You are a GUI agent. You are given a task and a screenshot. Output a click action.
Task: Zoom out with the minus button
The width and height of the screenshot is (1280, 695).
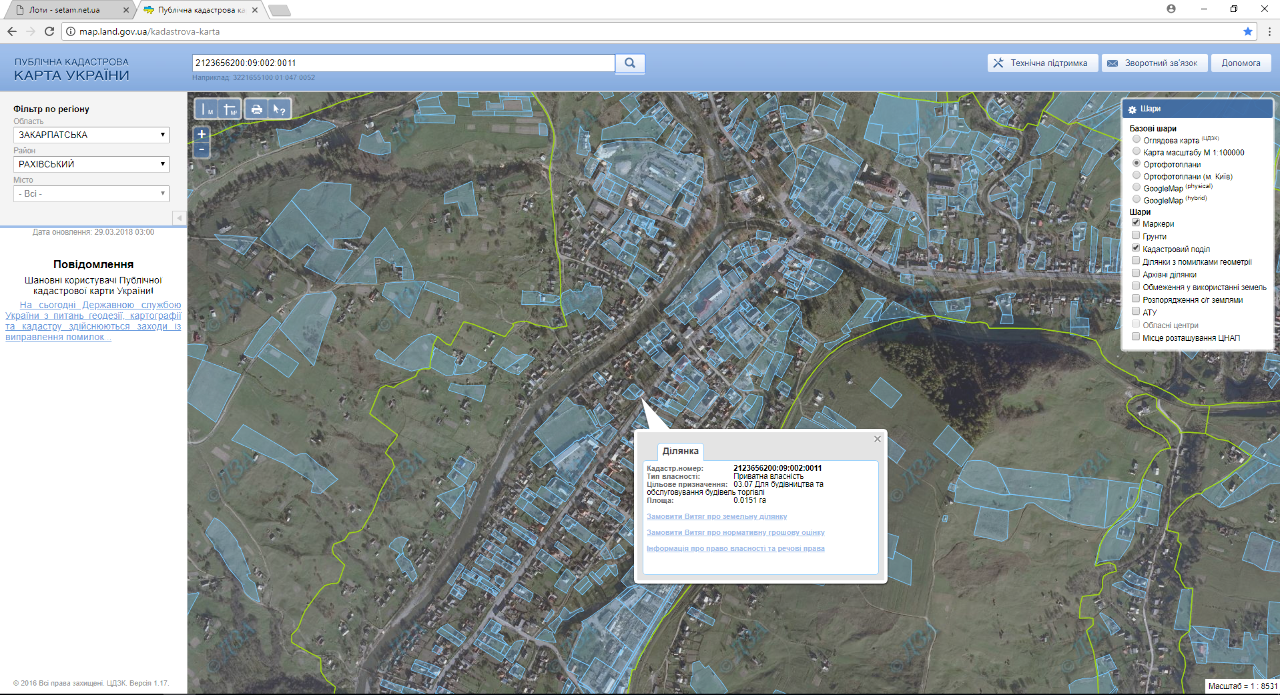coord(202,149)
